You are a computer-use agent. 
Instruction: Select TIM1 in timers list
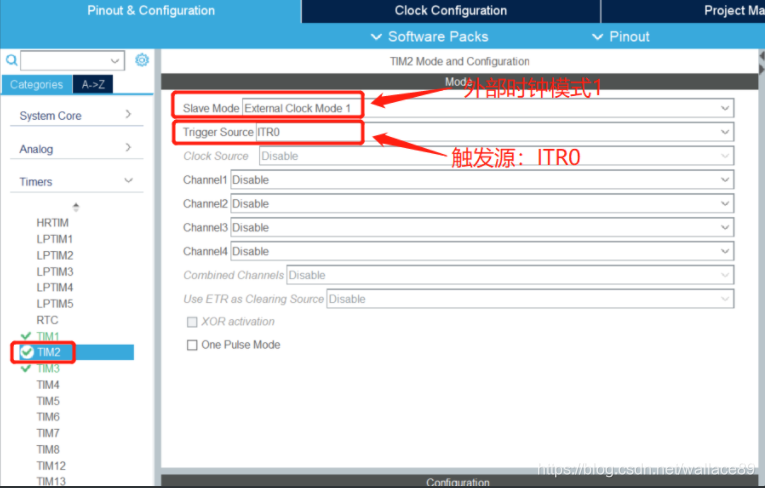pos(48,336)
